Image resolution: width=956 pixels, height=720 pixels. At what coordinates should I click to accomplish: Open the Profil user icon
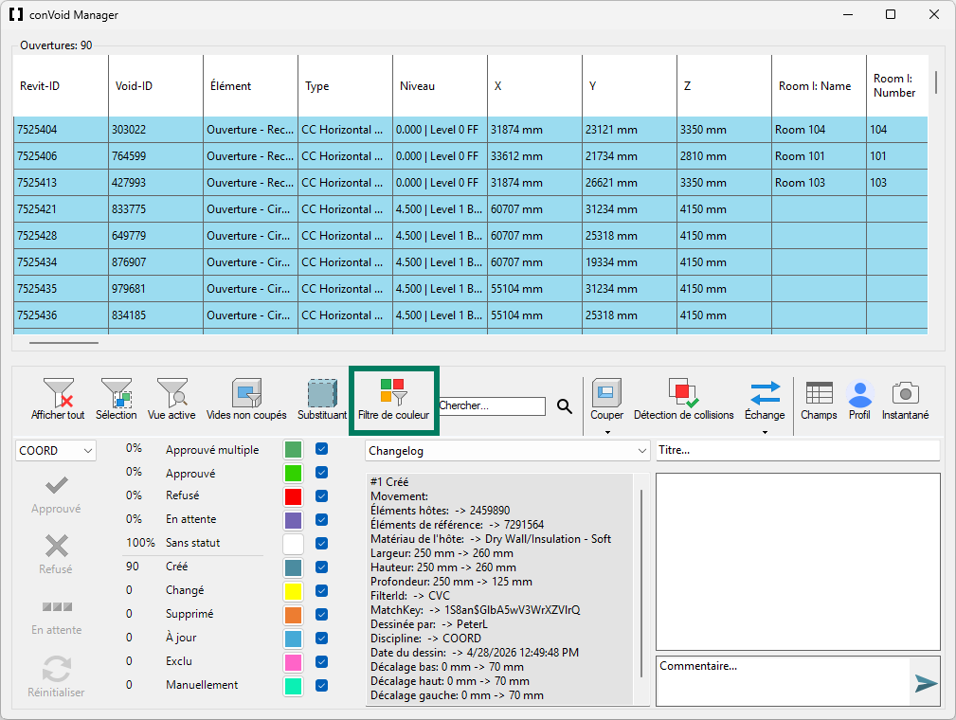pos(860,394)
